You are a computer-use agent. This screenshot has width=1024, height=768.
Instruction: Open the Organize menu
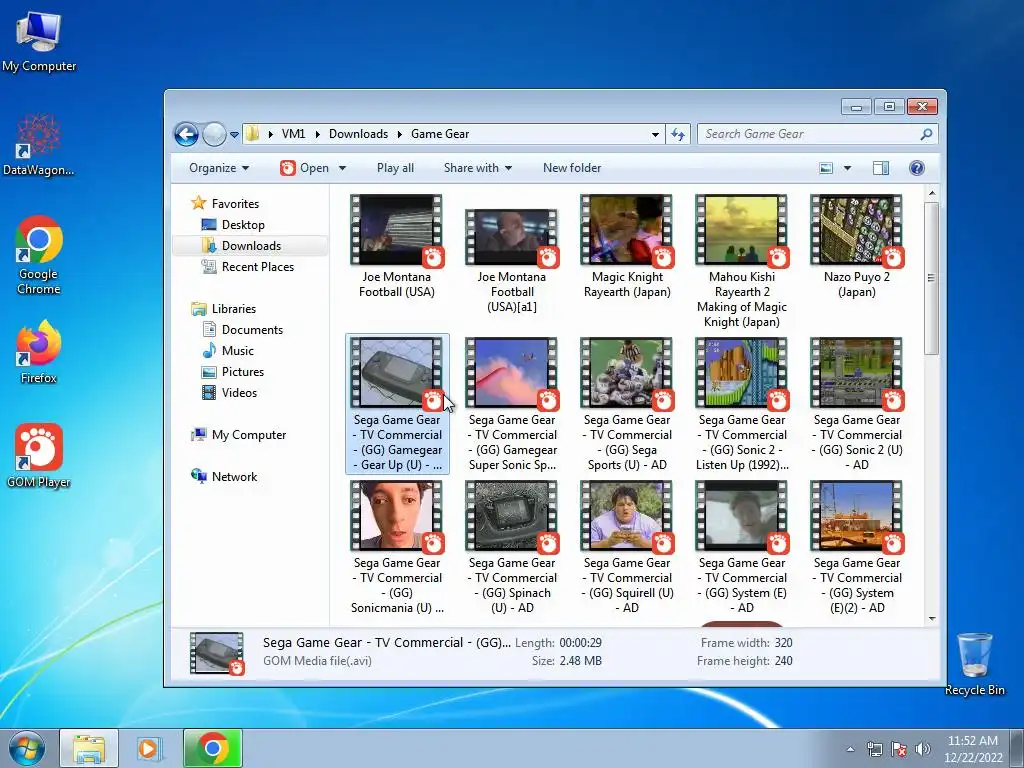(x=219, y=168)
